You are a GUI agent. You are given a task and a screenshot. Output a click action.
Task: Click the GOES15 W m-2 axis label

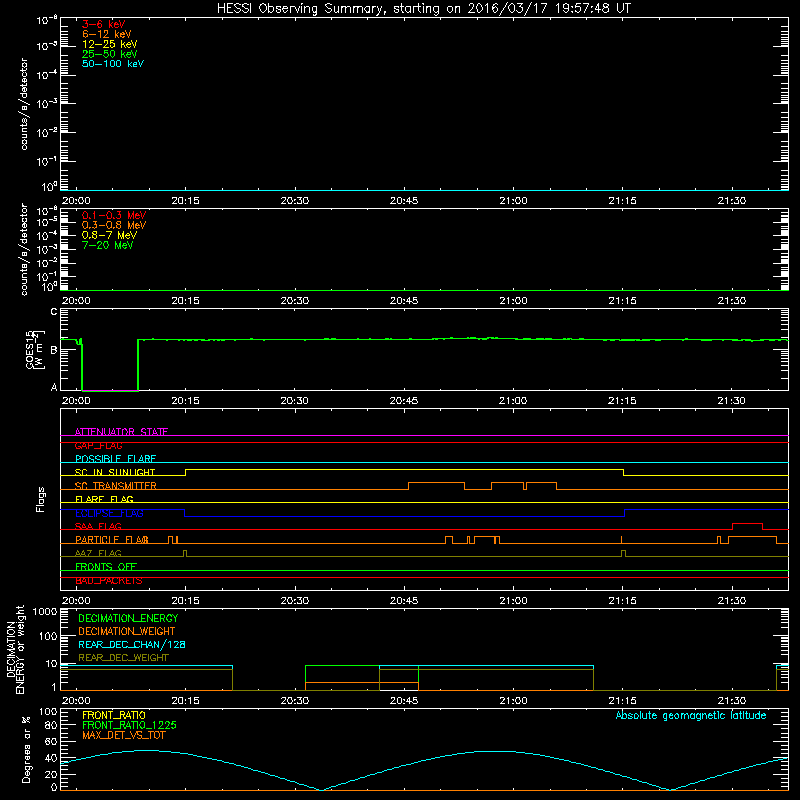tap(35, 349)
